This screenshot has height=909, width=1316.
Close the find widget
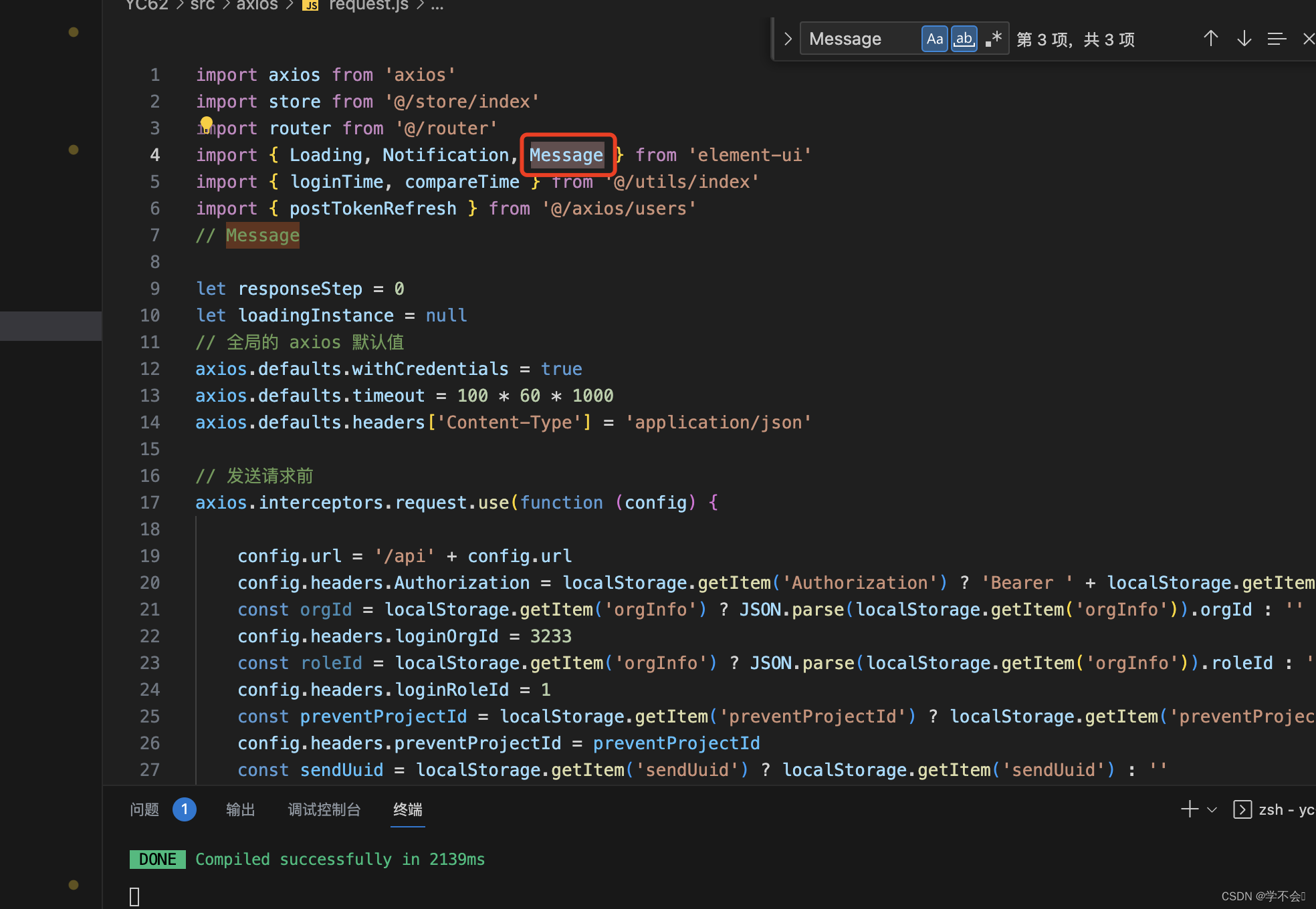pos(1308,39)
